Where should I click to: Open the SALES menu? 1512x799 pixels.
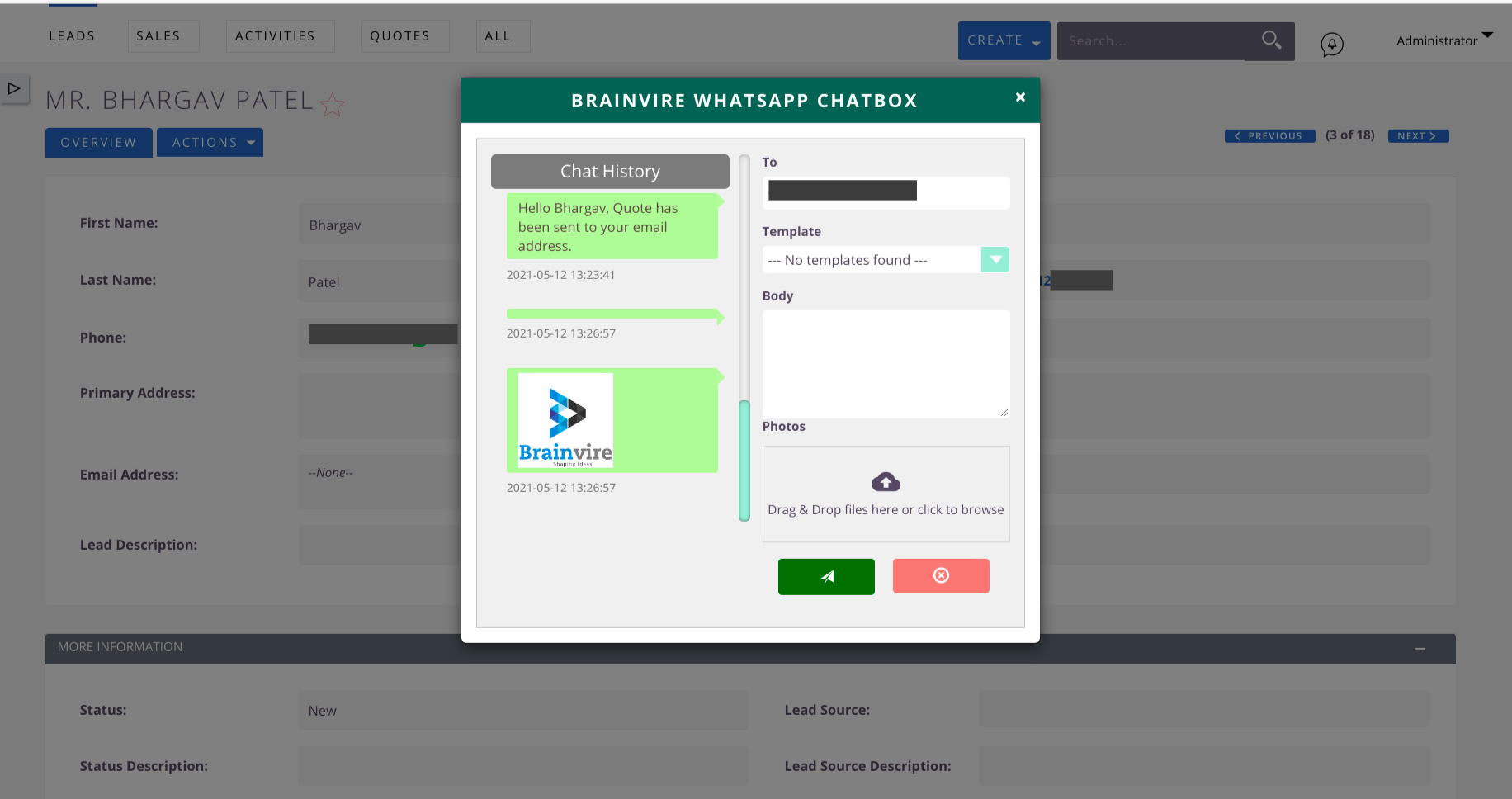coord(163,36)
